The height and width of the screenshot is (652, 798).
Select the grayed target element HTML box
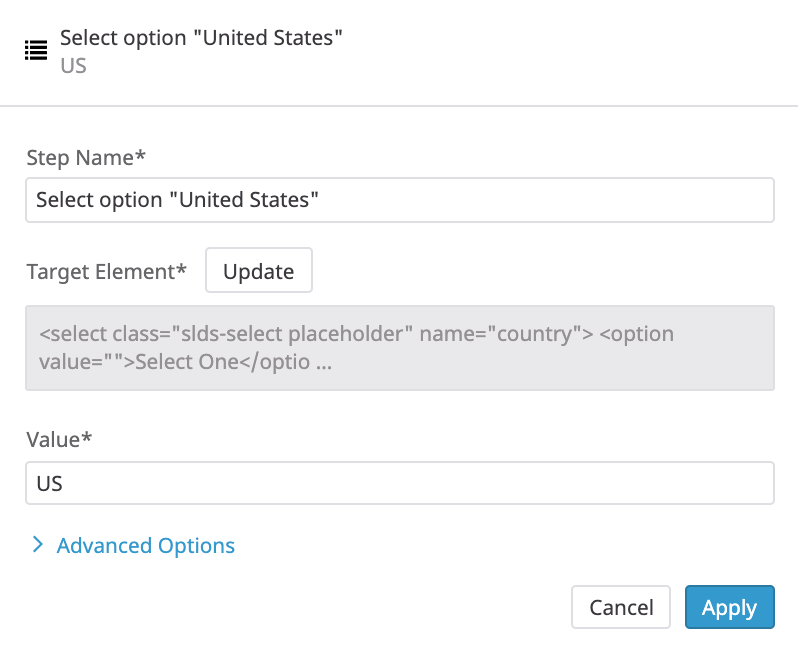[400, 348]
